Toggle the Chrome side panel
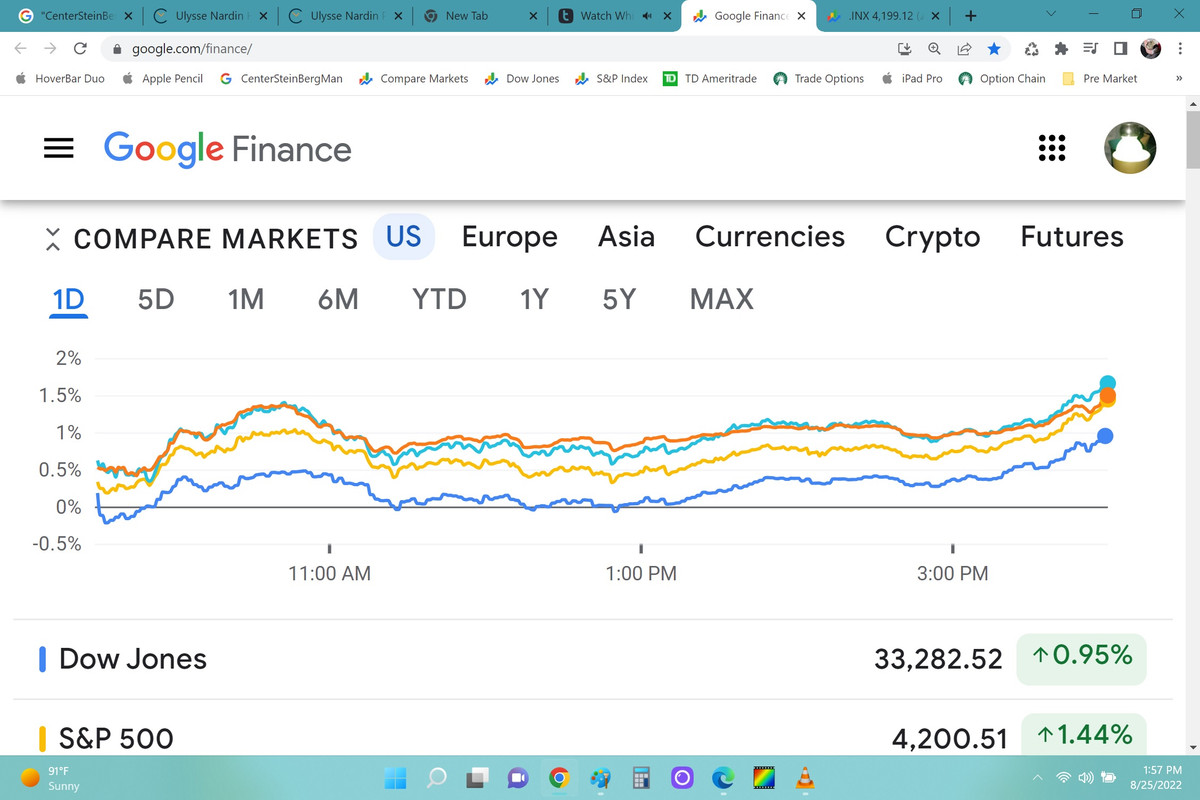 click(x=1121, y=48)
